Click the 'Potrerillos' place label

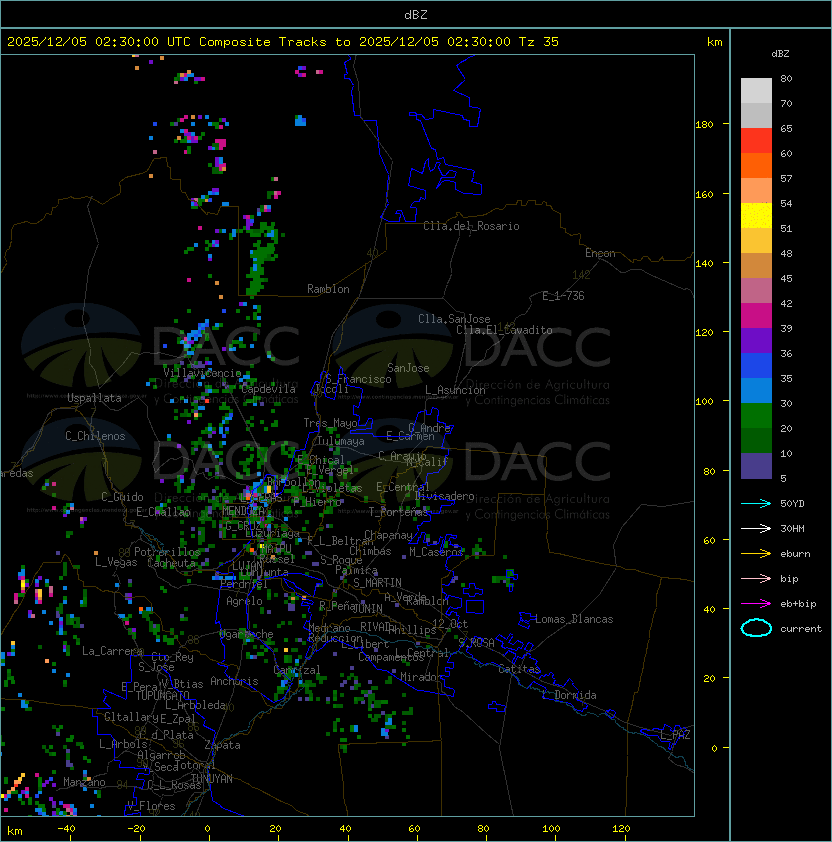coord(167,552)
